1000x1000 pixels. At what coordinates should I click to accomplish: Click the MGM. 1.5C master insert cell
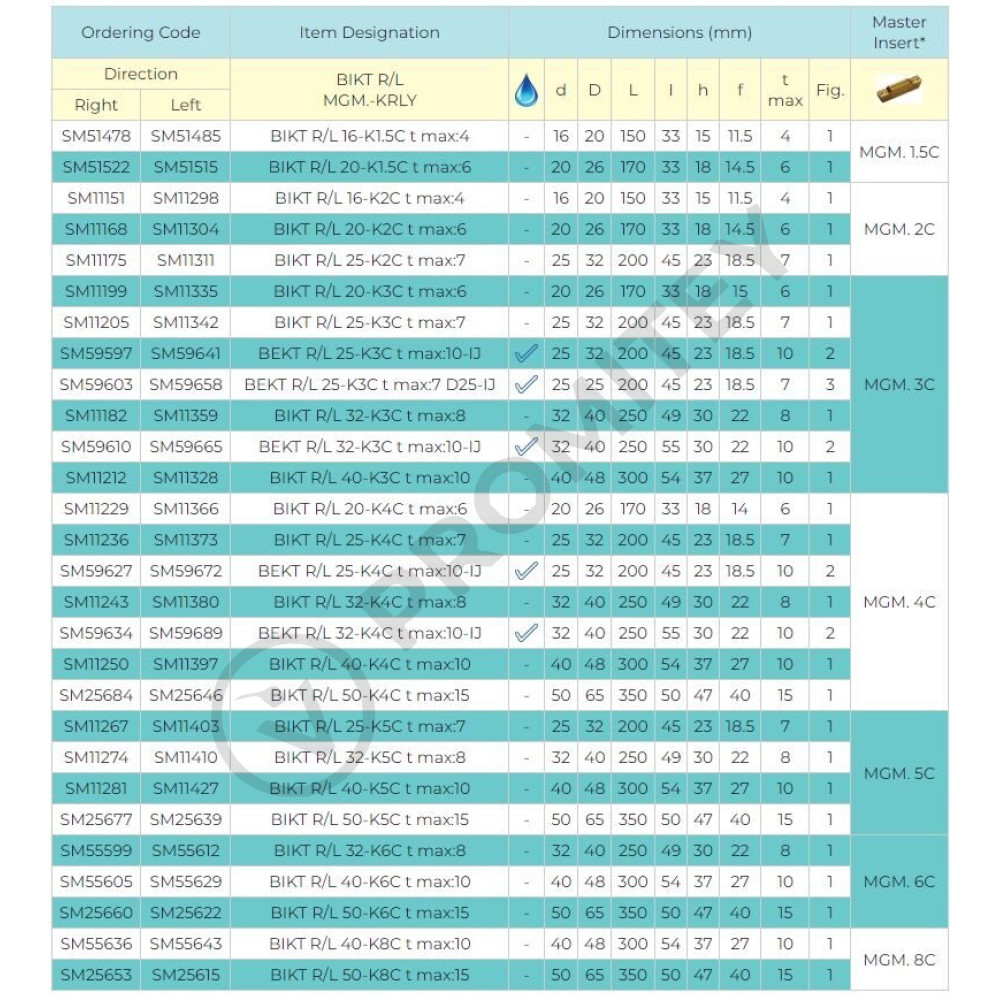click(899, 152)
